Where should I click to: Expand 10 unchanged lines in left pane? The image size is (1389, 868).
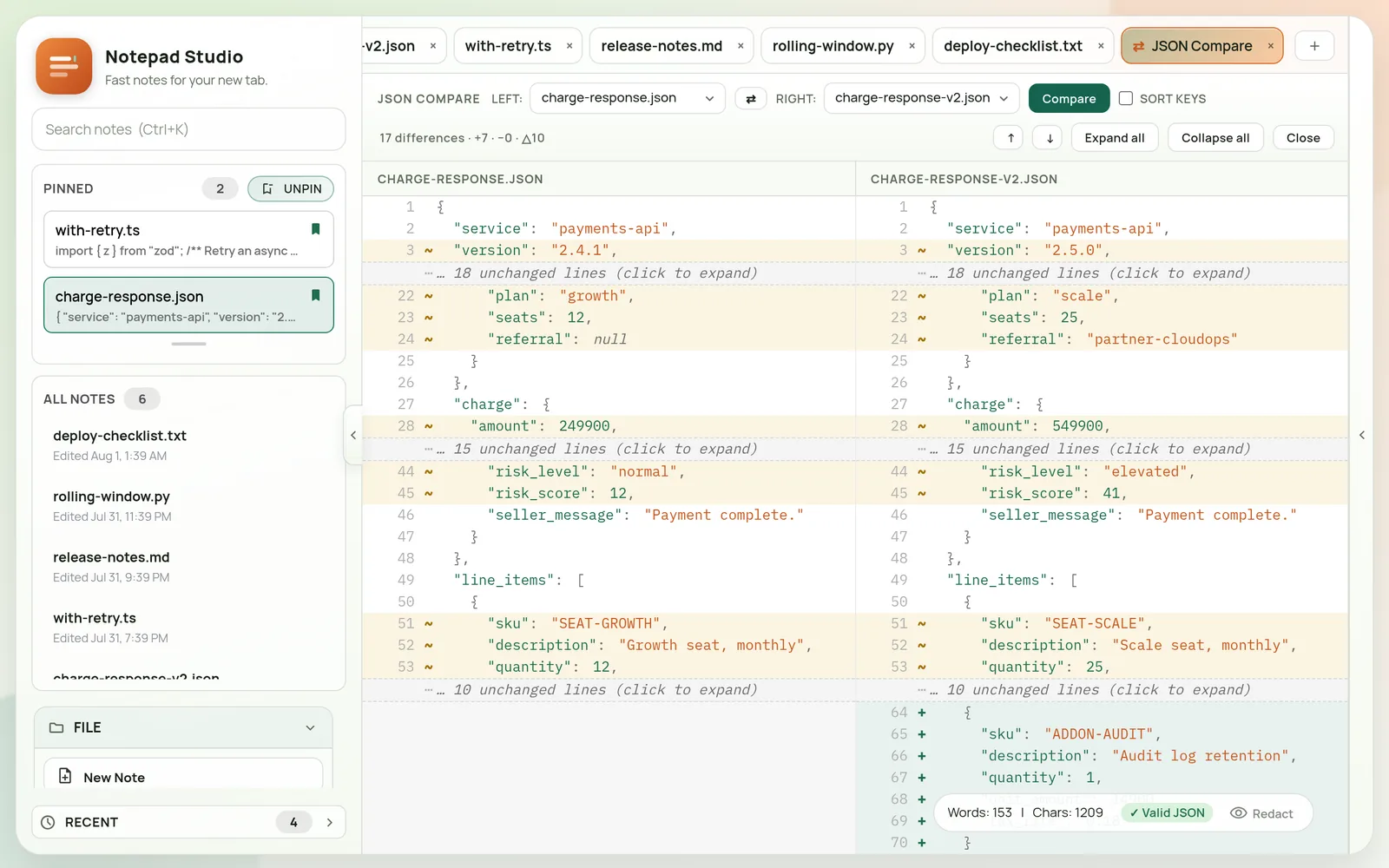point(609,690)
